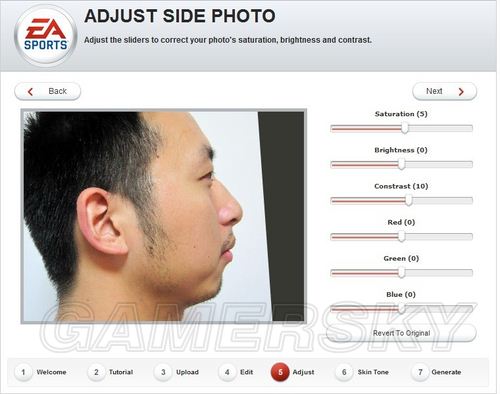The width and height of the screenshot is (500, 394).
Task: Select step 7 Generate circle
Action: pyautogui.click(x=420, y=372)
